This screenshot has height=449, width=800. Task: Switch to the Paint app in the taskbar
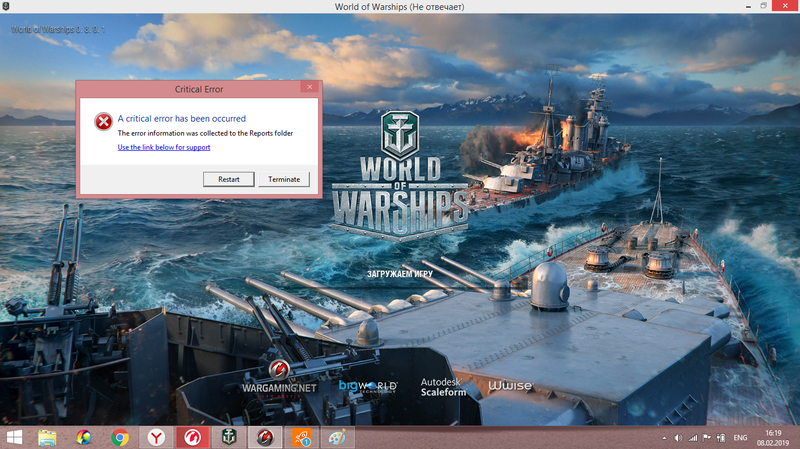tap(337, 438)
